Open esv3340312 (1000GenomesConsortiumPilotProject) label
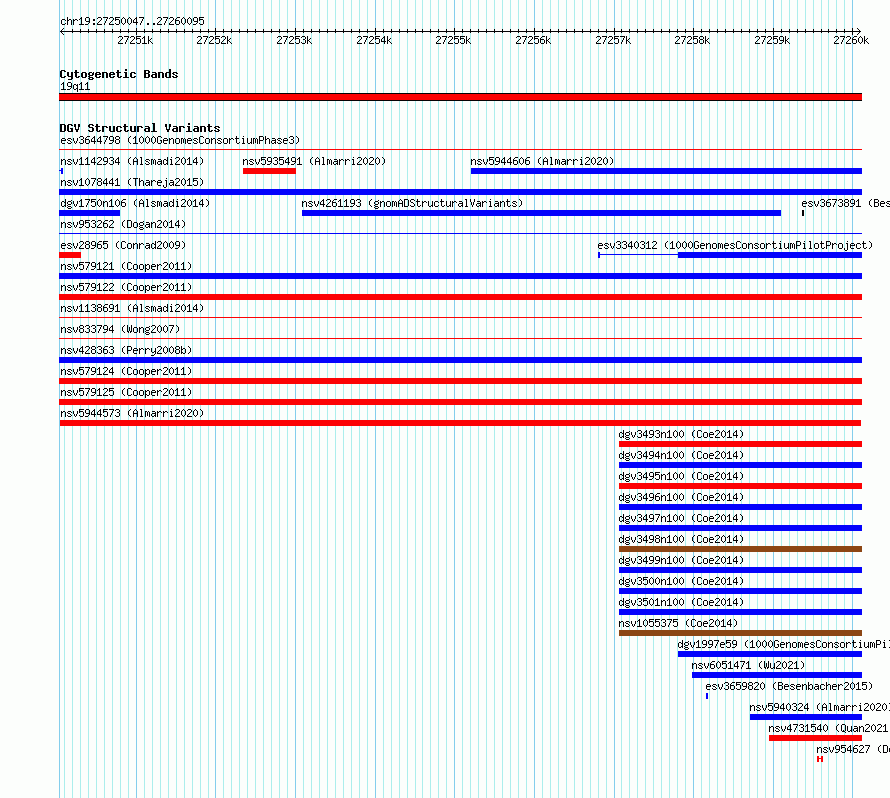The image size is (890, 798). coord(735,245)
